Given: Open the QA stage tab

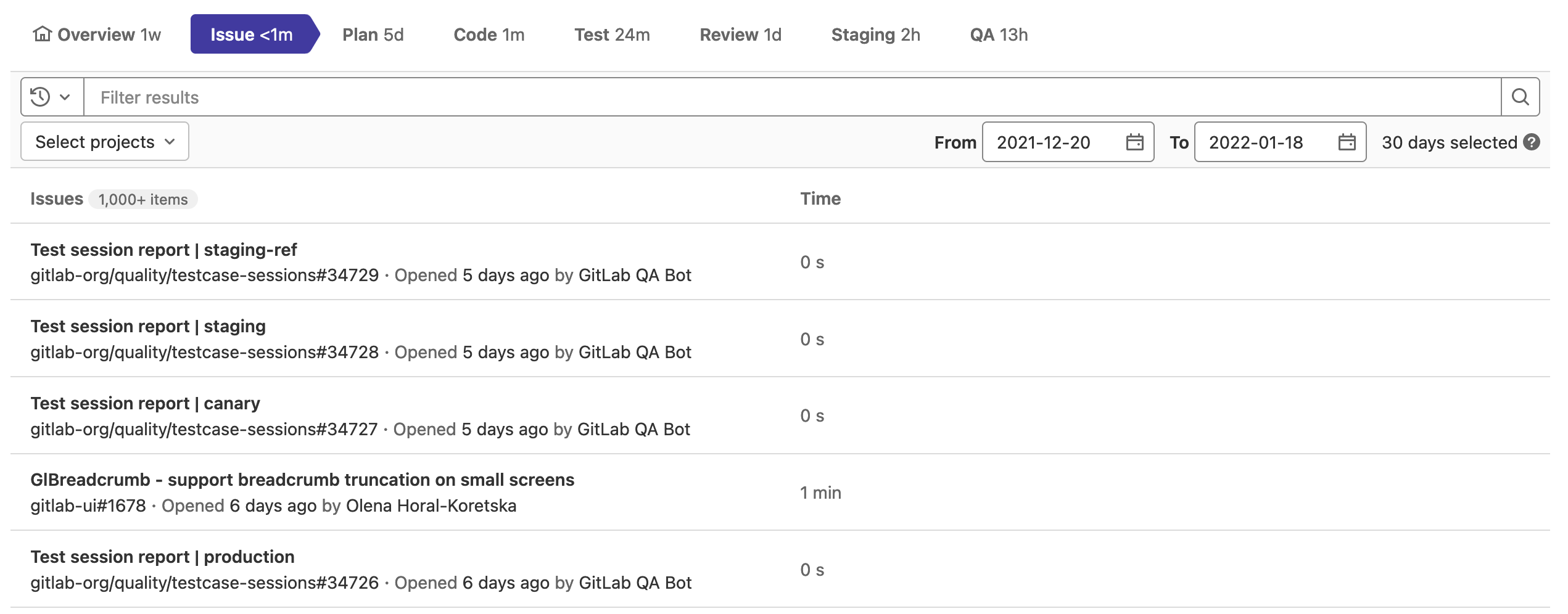Looking at the screenshot, I should click(x=998, y=35).
